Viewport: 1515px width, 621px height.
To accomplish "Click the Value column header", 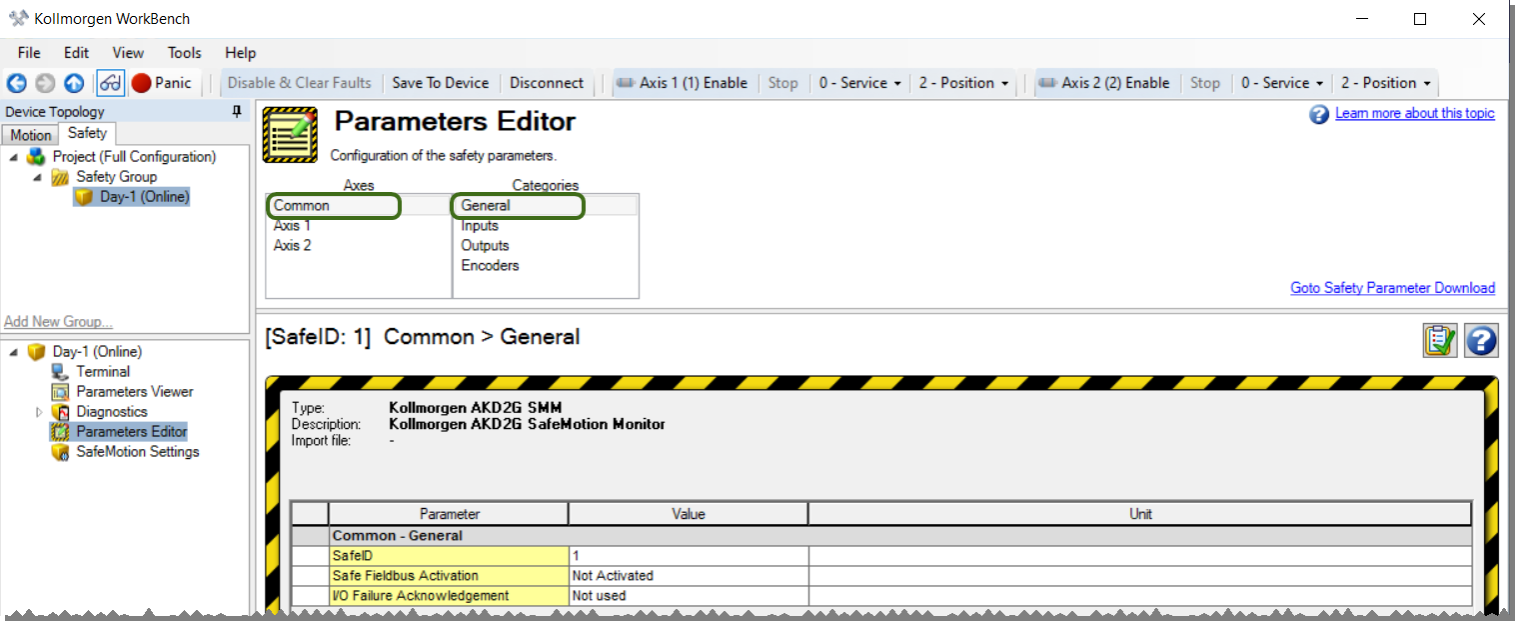I will [x=688, y=514].
